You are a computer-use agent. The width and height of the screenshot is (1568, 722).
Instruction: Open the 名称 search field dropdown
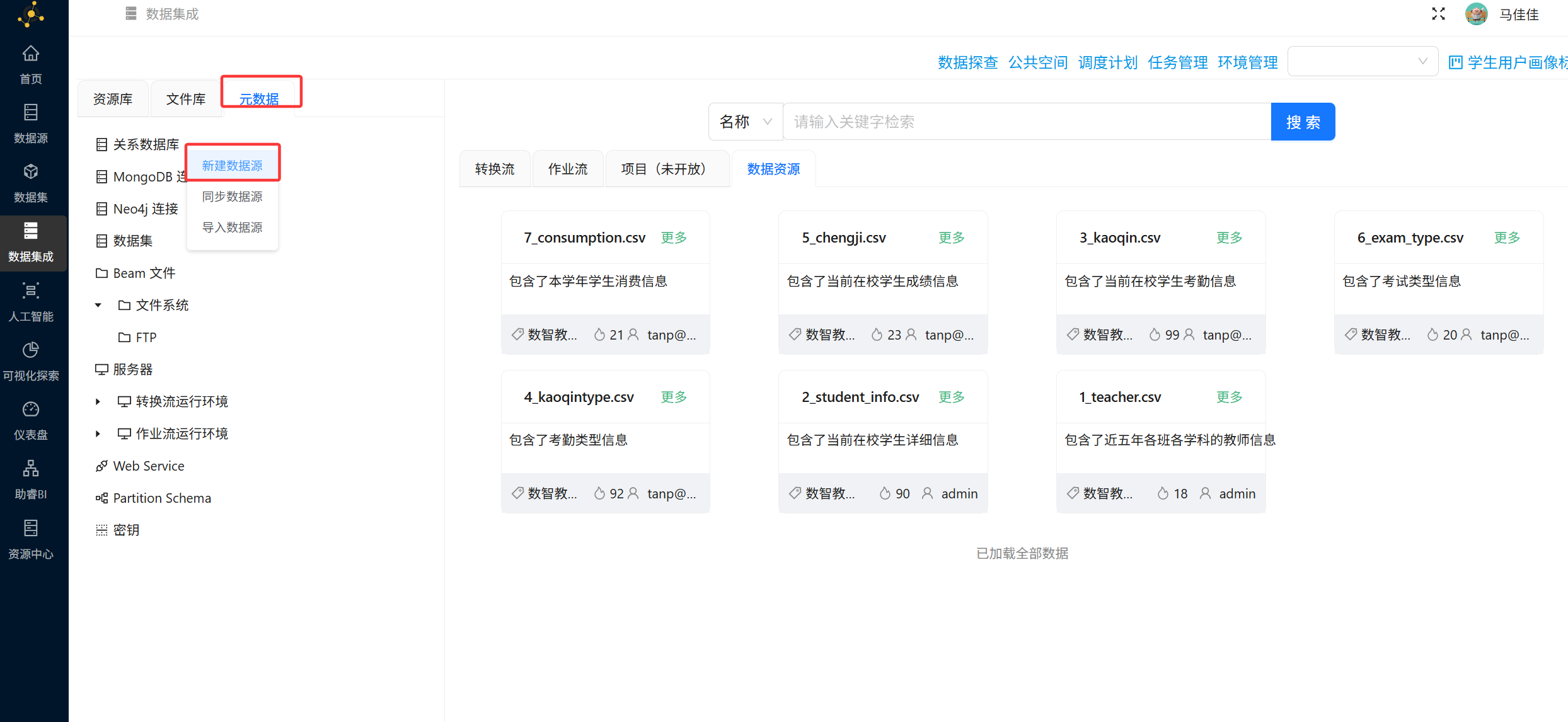(x=746, y=122)
